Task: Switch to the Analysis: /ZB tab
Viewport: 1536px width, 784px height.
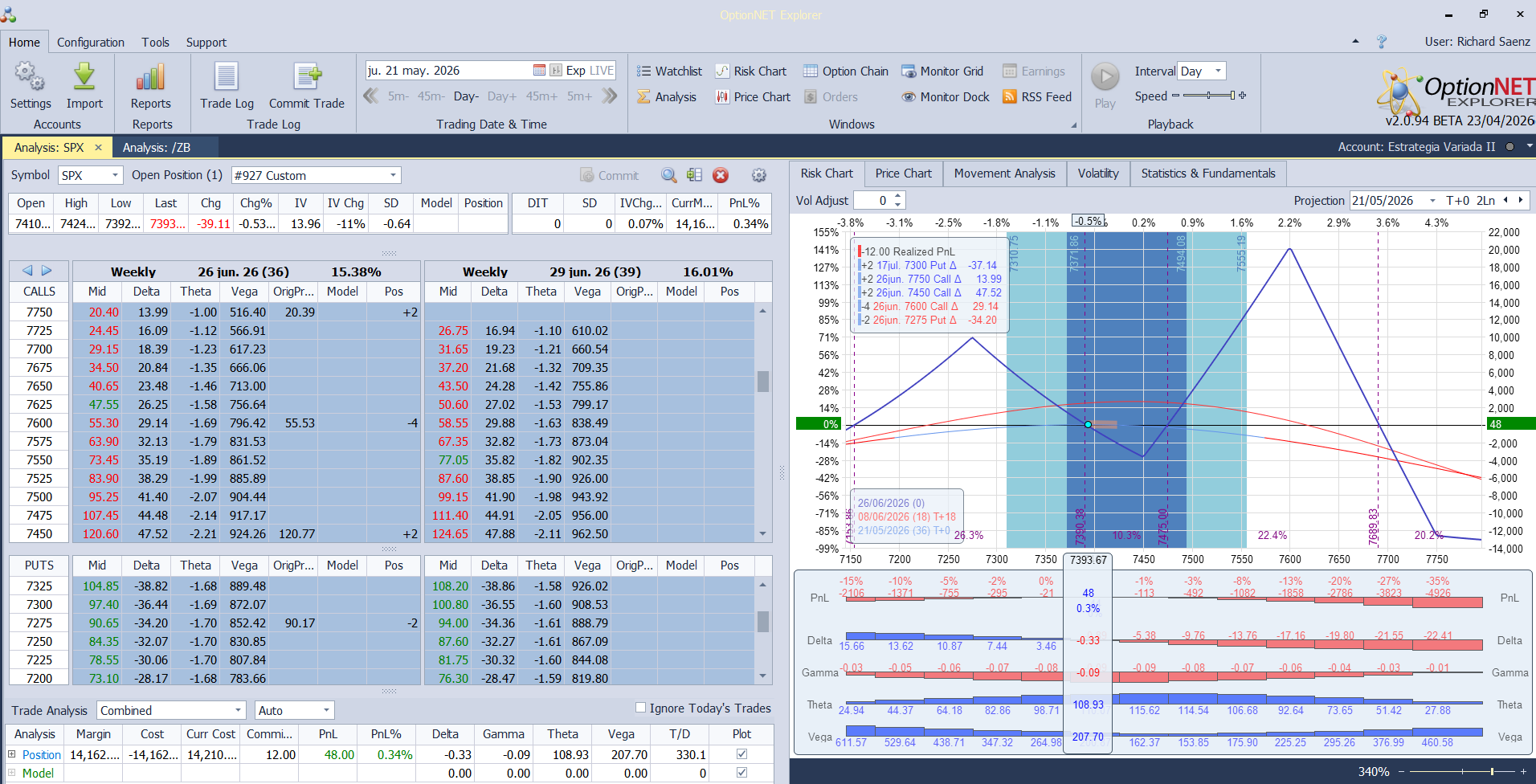Action: [157, 148]
